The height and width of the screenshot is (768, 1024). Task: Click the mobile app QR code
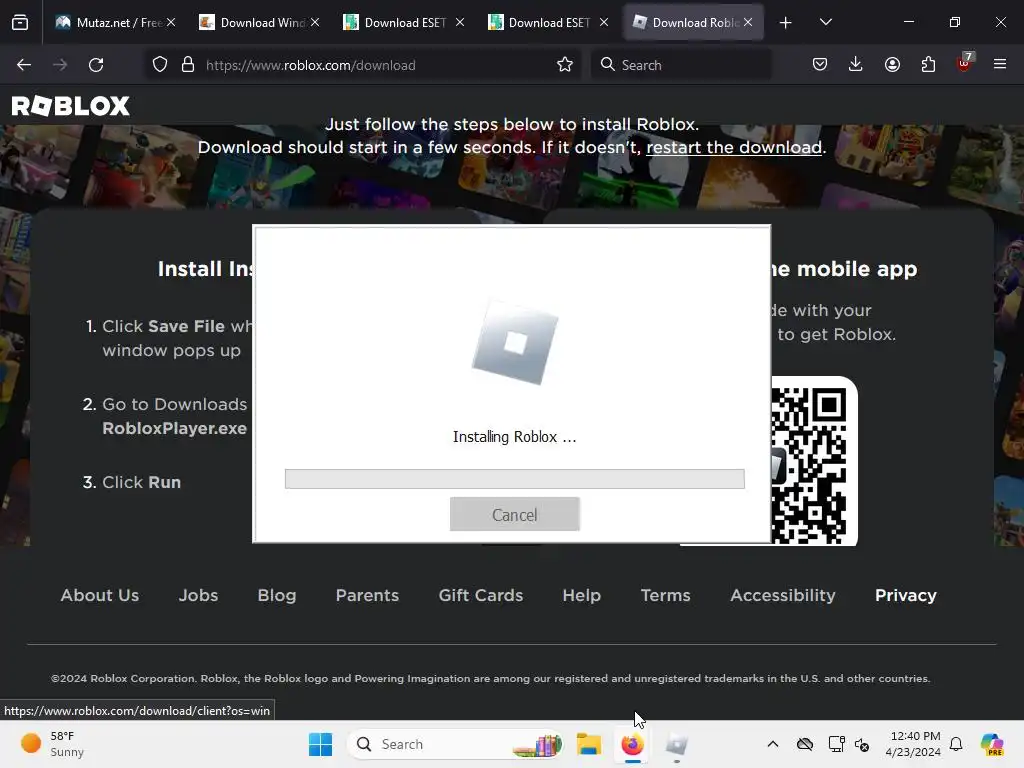(x=814, y=461)
